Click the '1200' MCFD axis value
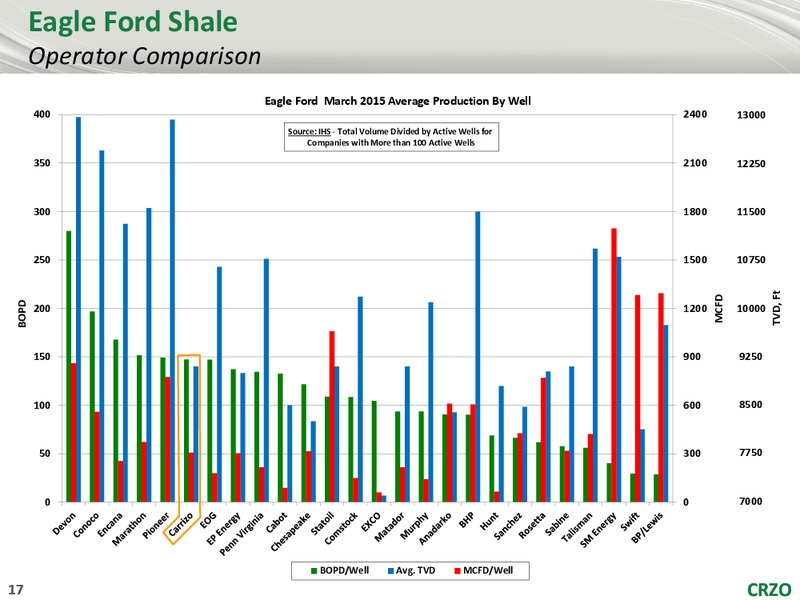800x600 pixels. (x=695, y=308)
